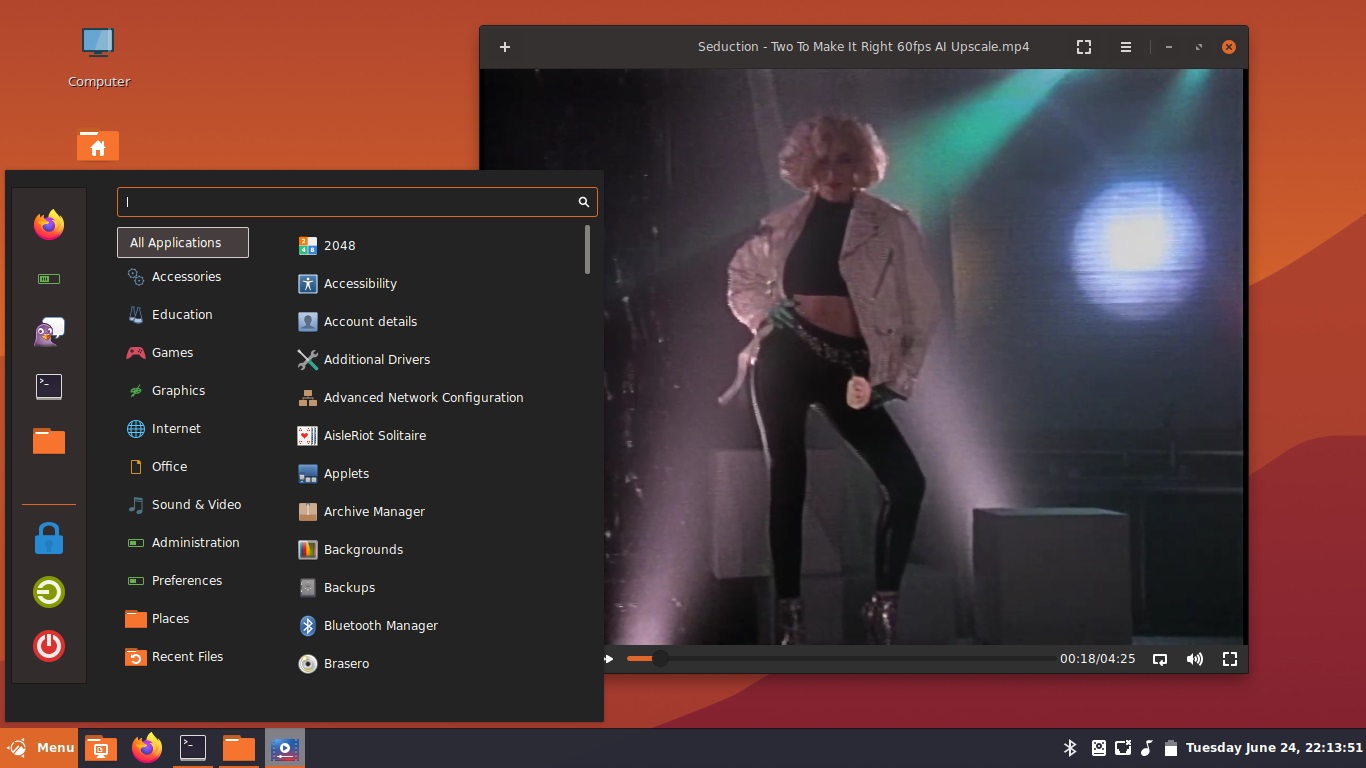Add a file with the player's plus button
The image size is (1366, 768).
click(x=505, y=47)
